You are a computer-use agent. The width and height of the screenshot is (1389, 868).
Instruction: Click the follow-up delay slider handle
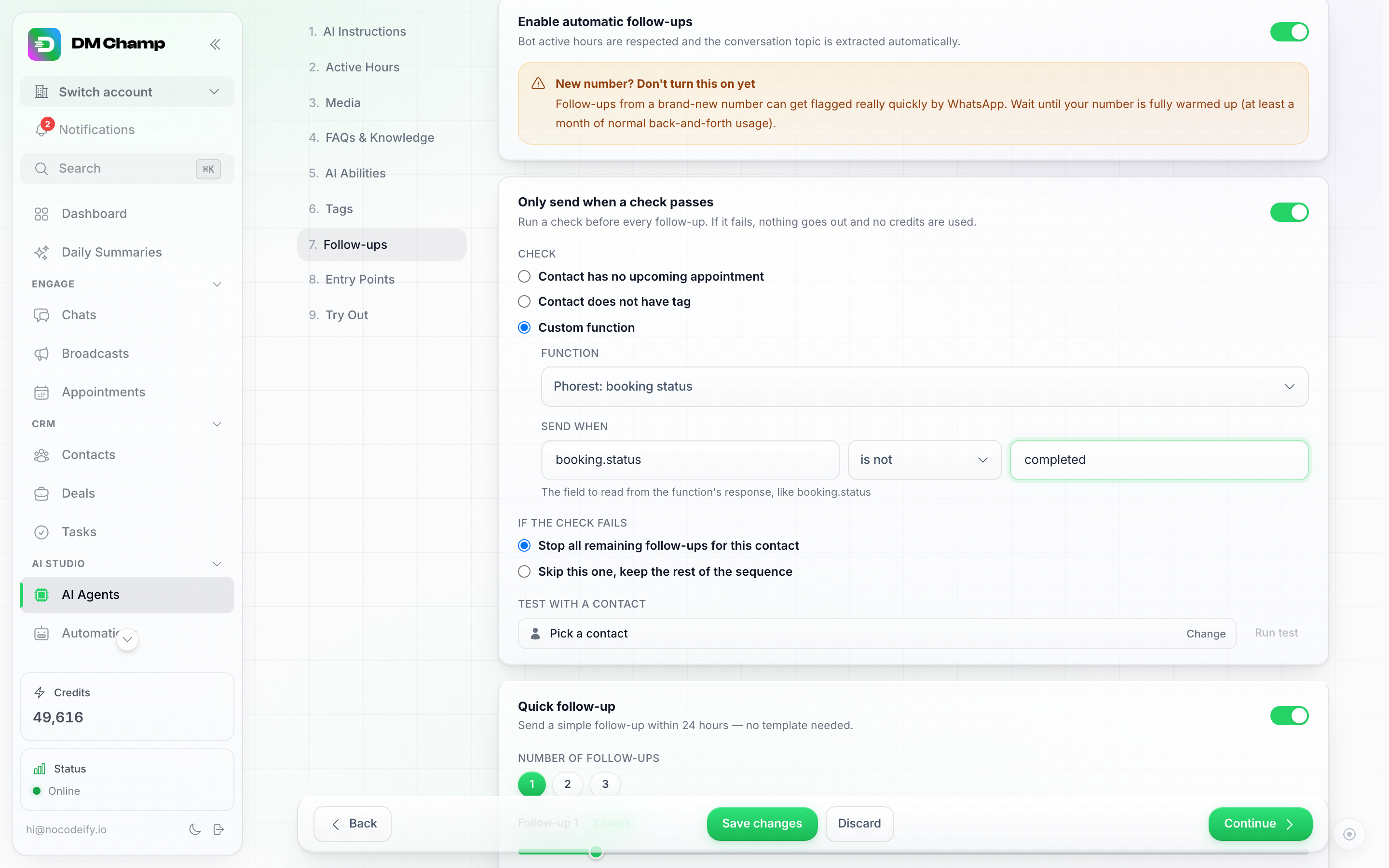click(x=596, y=852)
